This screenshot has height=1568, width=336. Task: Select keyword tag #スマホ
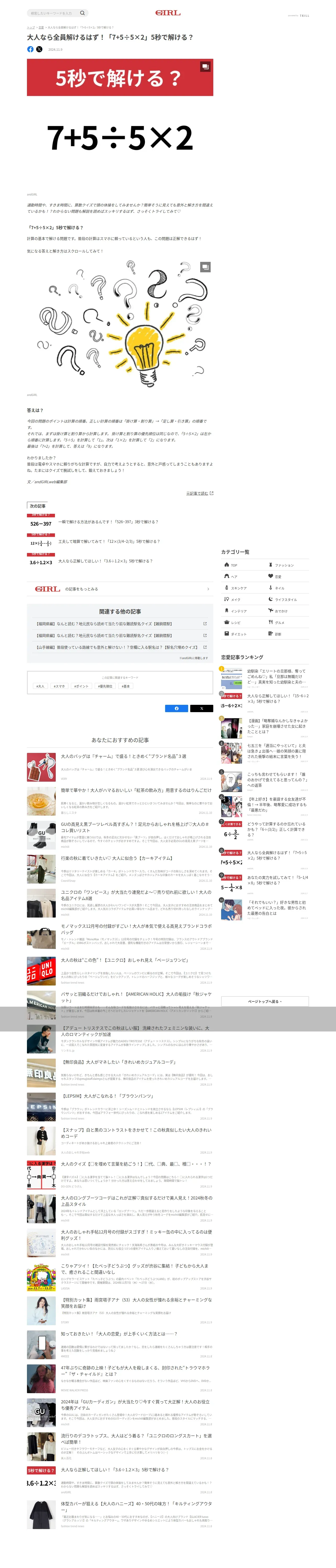pyautogui.click(x=59, y=686)
